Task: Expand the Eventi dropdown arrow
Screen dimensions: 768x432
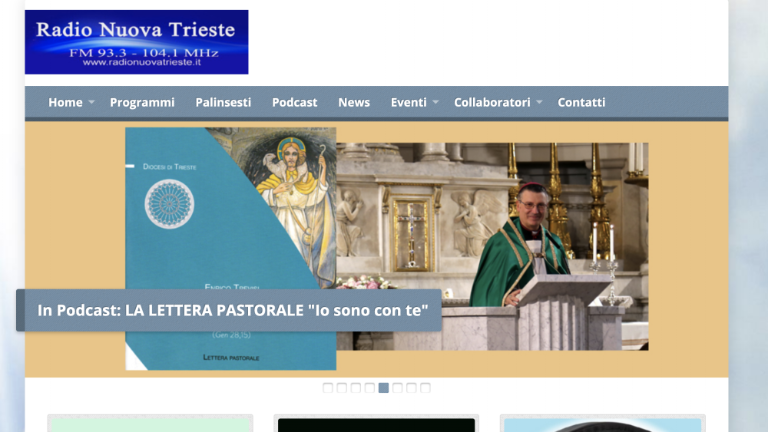Action: (x=435, y=103)
